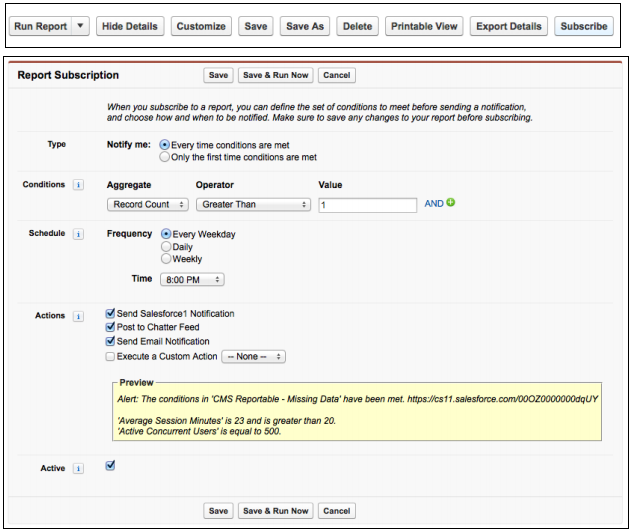Open the Run Report dropdown arrow
Viewport: 632px width, 532px height.
pyautogui.click(x=81, y=26)
